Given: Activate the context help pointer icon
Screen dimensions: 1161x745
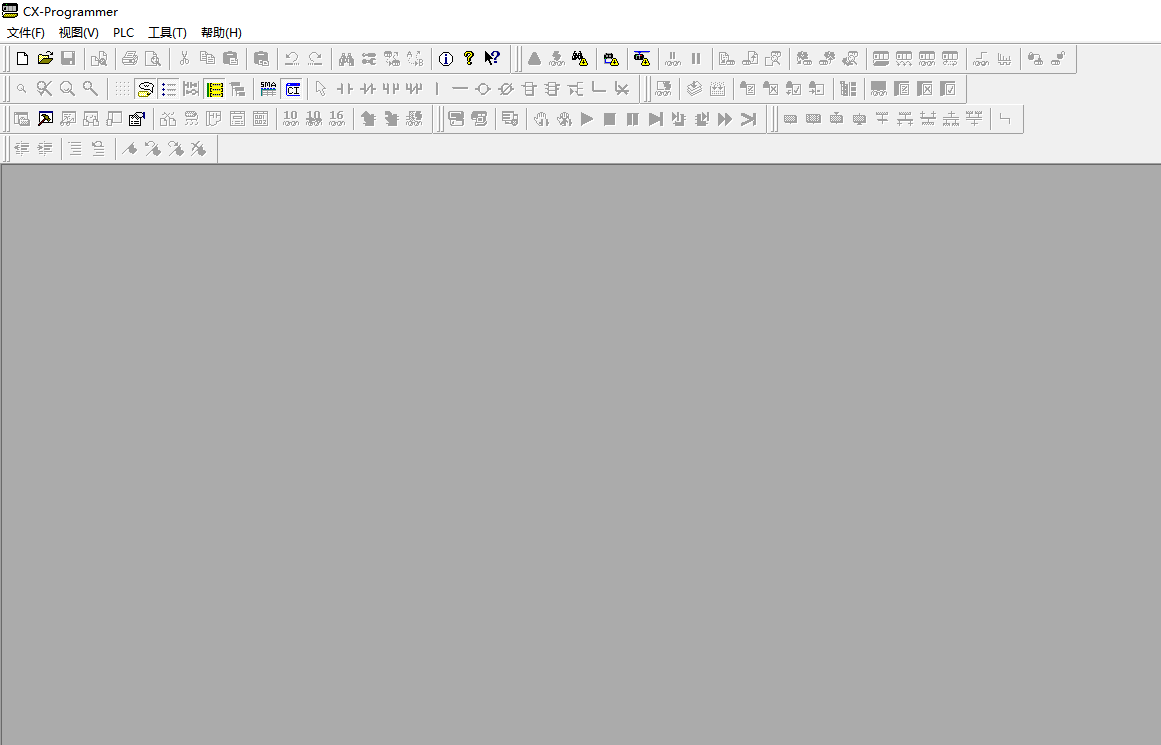Looking at the screenshot, I should (x=492, y=59).
